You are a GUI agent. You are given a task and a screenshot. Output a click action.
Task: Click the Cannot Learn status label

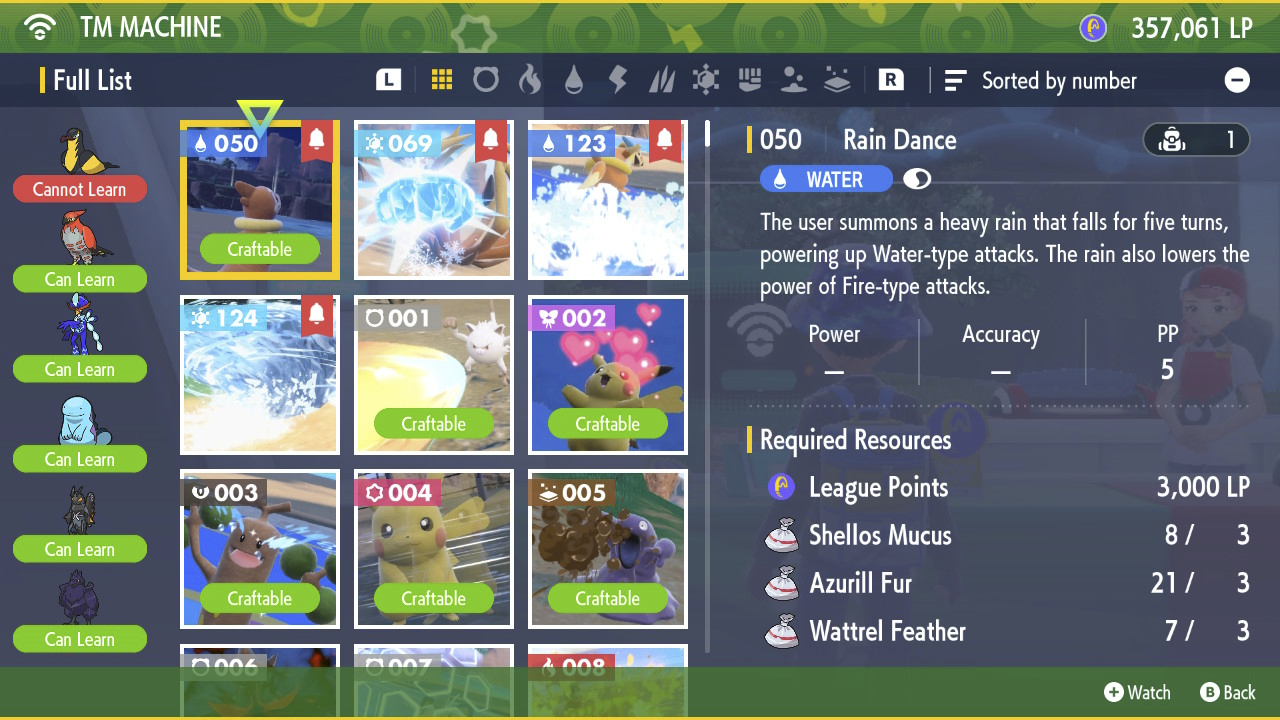(80, 189)
